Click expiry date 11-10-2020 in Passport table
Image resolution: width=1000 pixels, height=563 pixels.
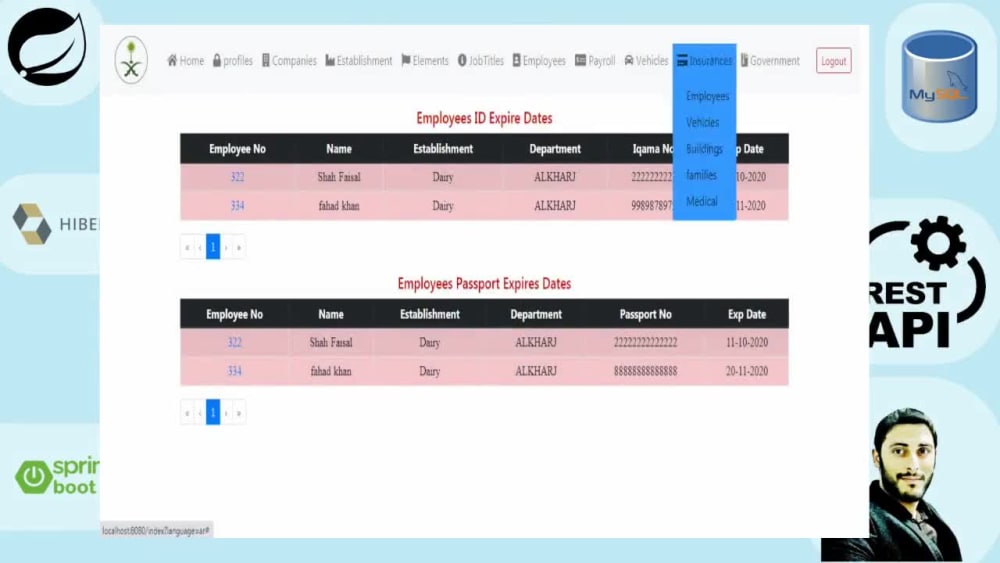tap(747, 342)
